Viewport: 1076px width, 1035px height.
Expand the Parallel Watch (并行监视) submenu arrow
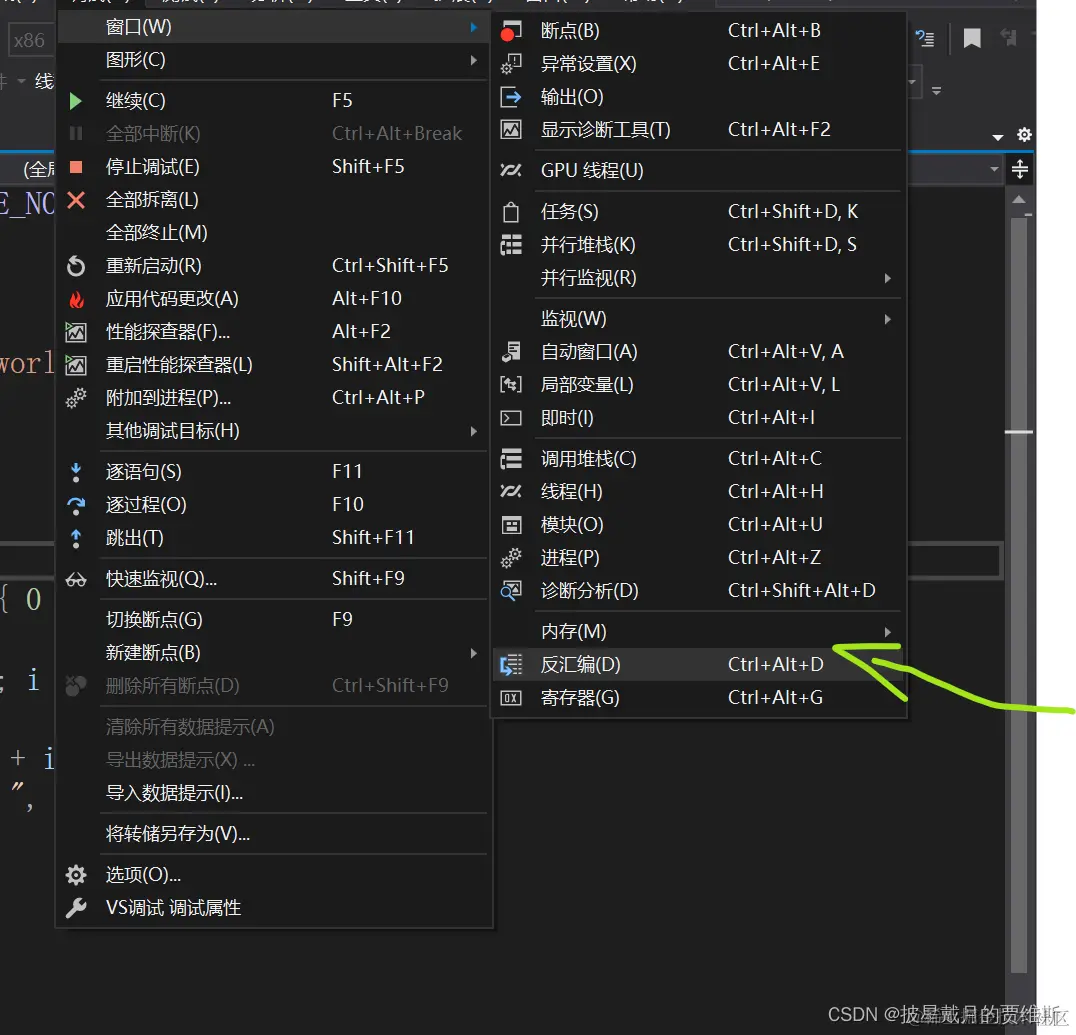pyautogui.click(x=887, y=278)
